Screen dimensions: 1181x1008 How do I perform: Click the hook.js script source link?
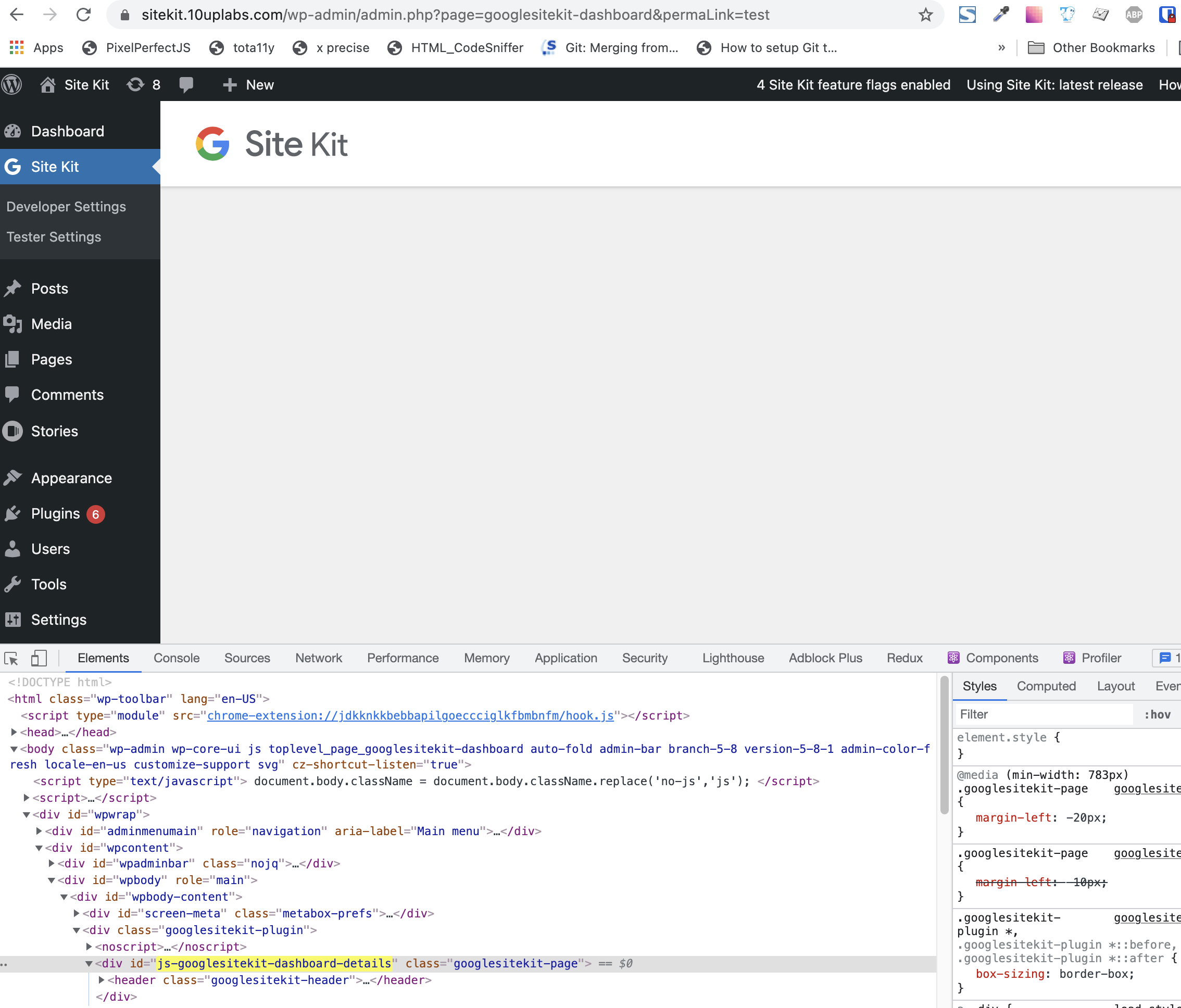pyautogui.click(x=410, y=716)
